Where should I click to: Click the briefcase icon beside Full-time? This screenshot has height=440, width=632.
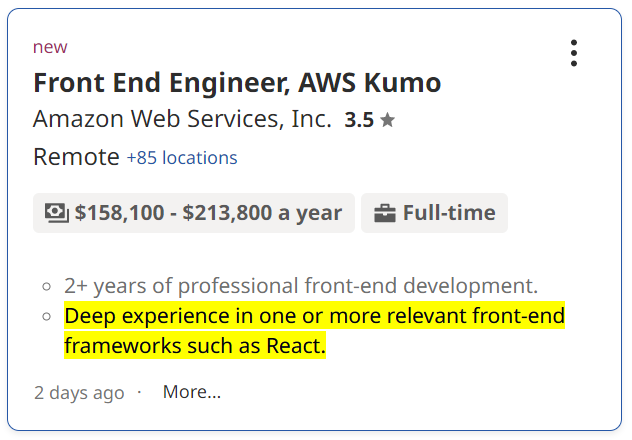tap(385, 213)
